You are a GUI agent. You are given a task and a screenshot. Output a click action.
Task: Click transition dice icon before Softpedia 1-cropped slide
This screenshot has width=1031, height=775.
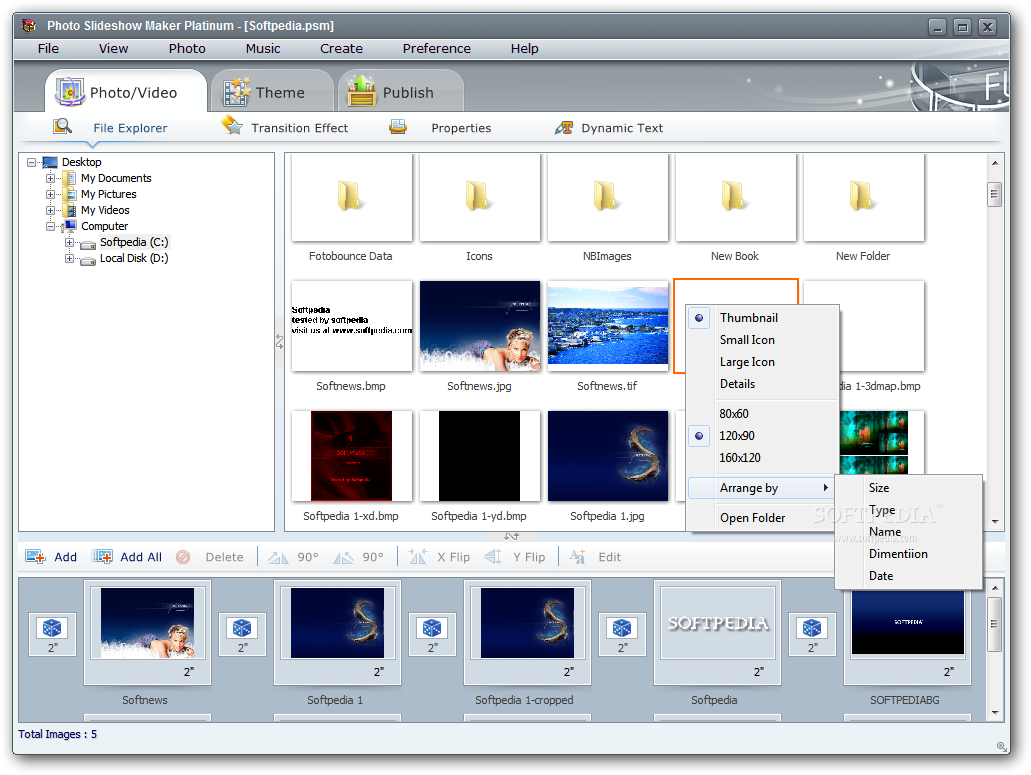(432, 628)
